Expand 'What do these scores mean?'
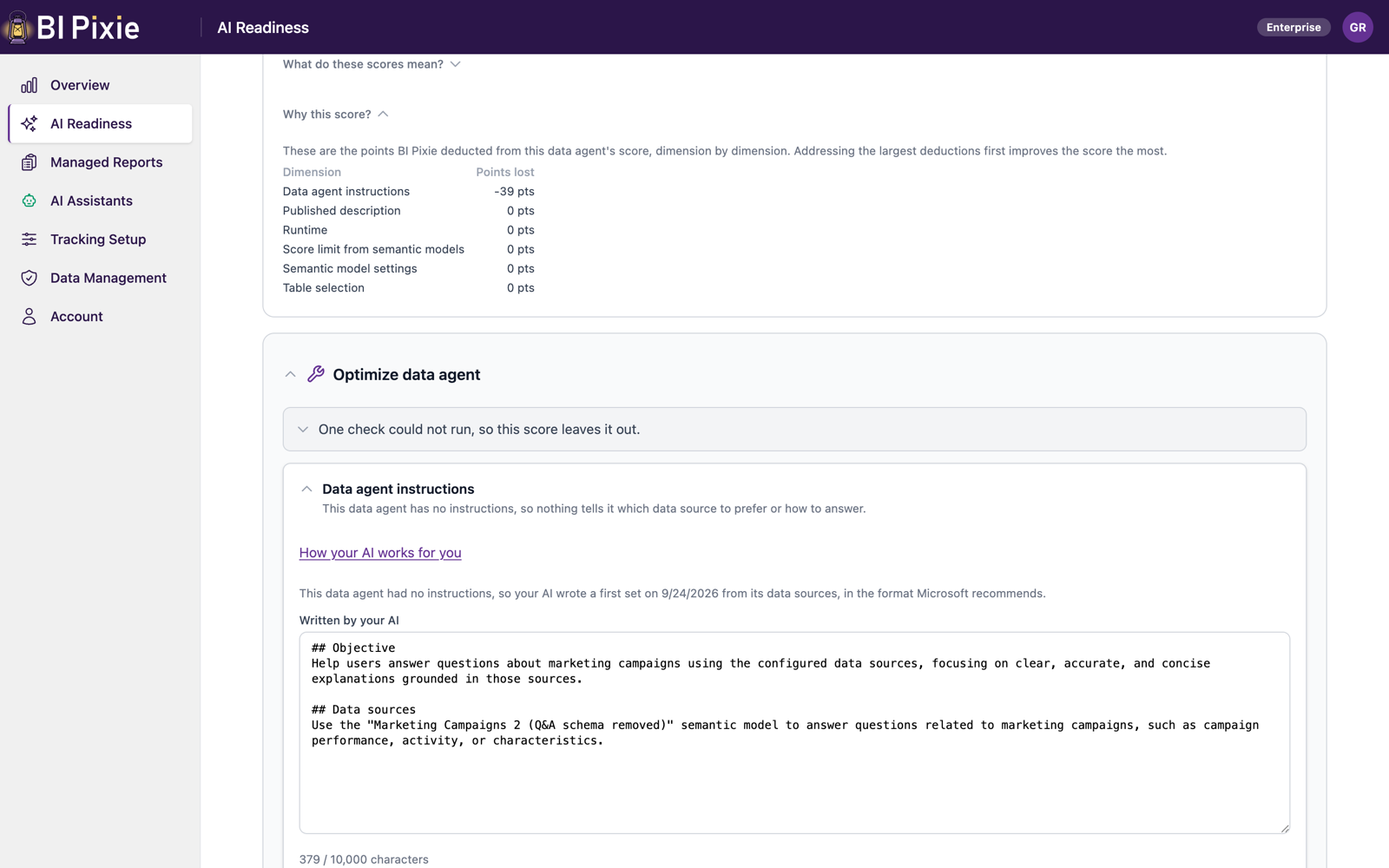This screenshot has width=1389, height=868. [x=372, y=64]
